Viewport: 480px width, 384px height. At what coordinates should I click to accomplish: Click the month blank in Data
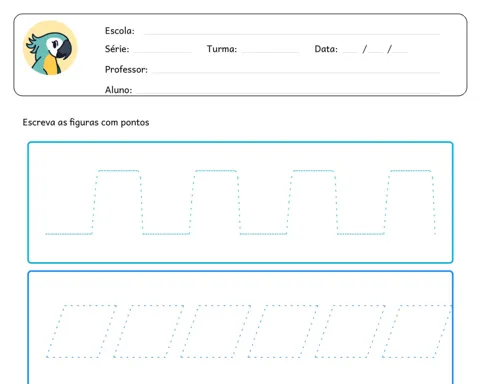[x=376, y=51]
